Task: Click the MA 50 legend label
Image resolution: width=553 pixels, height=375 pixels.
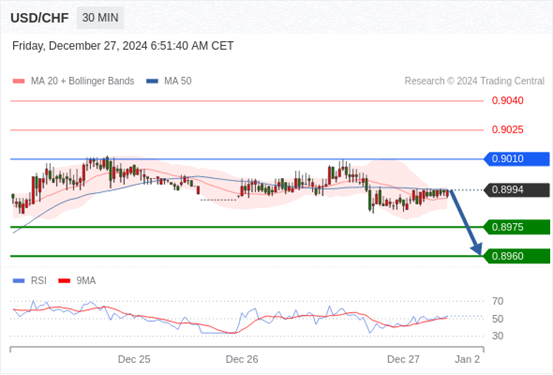Action: click(x=178, y=81)
